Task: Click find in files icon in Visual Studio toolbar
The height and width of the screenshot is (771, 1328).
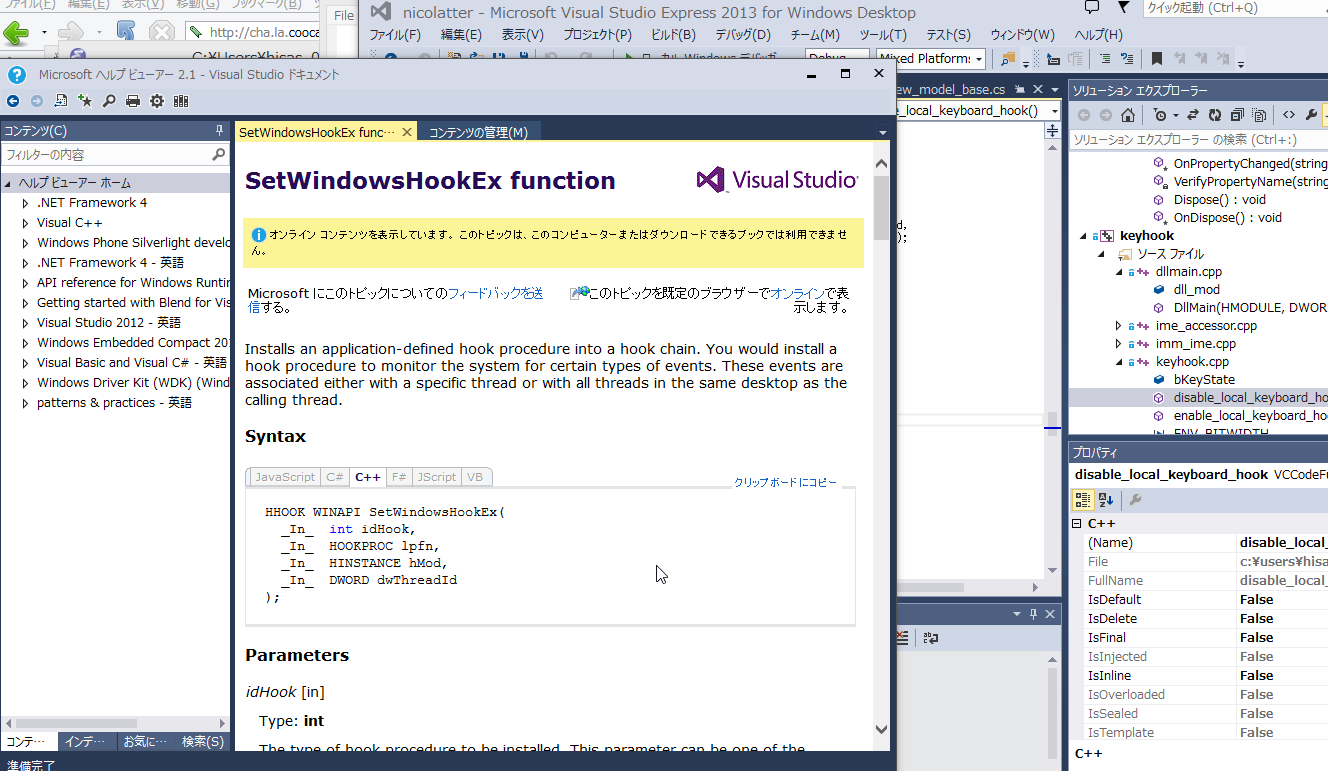Action: [x=1007, y=59]
